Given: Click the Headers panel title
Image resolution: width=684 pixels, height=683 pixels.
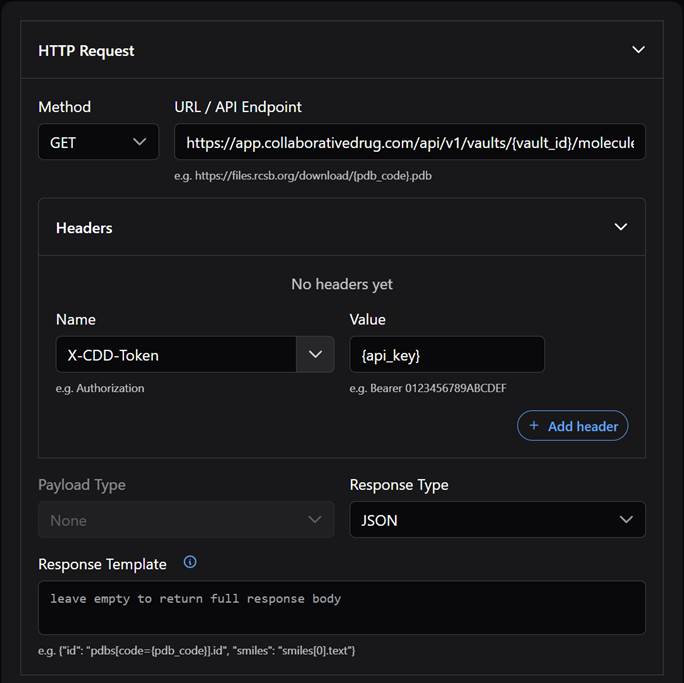Looking at the screenshot, I should click(84, 228).
